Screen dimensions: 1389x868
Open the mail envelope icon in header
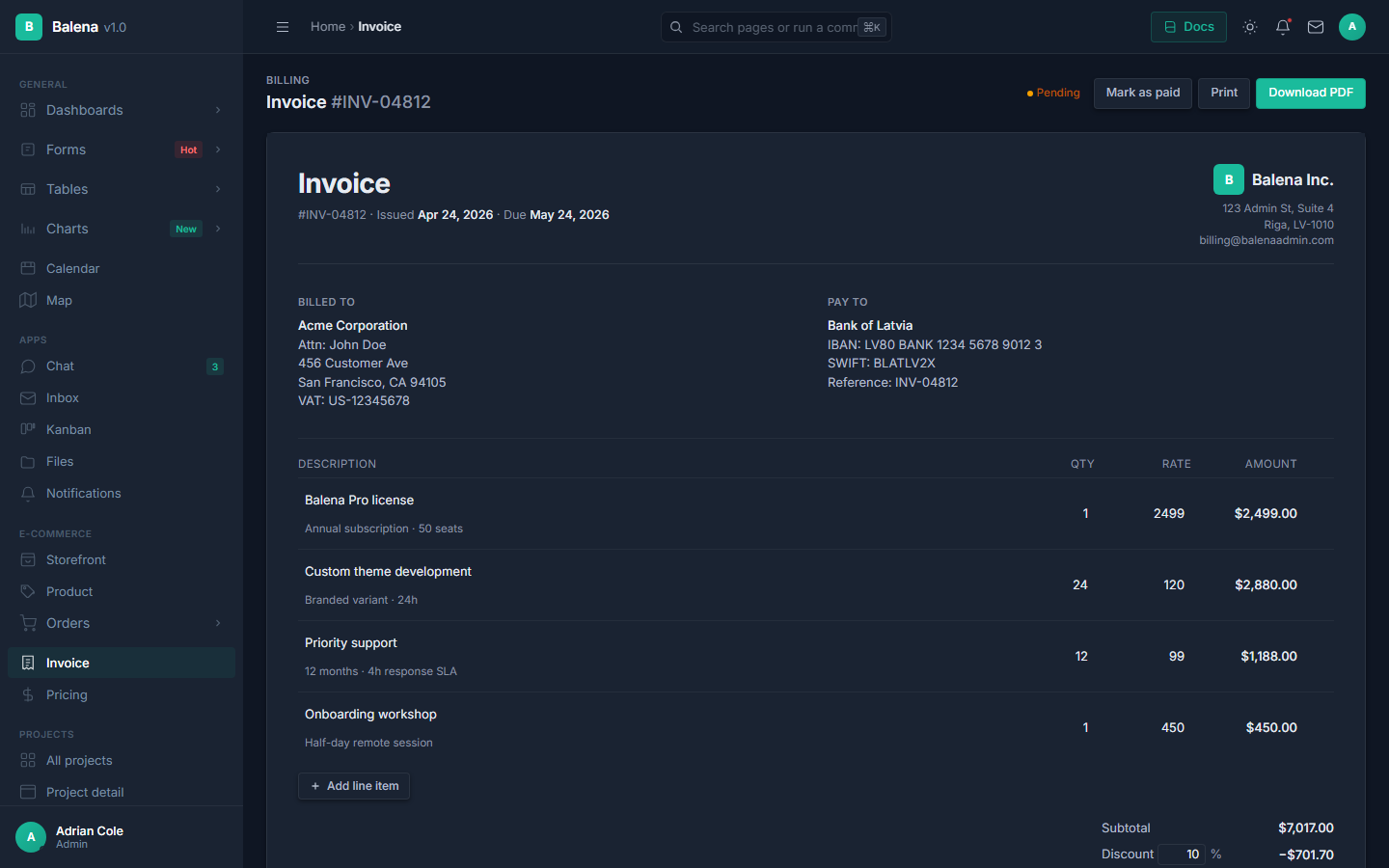coord(1316,27)
